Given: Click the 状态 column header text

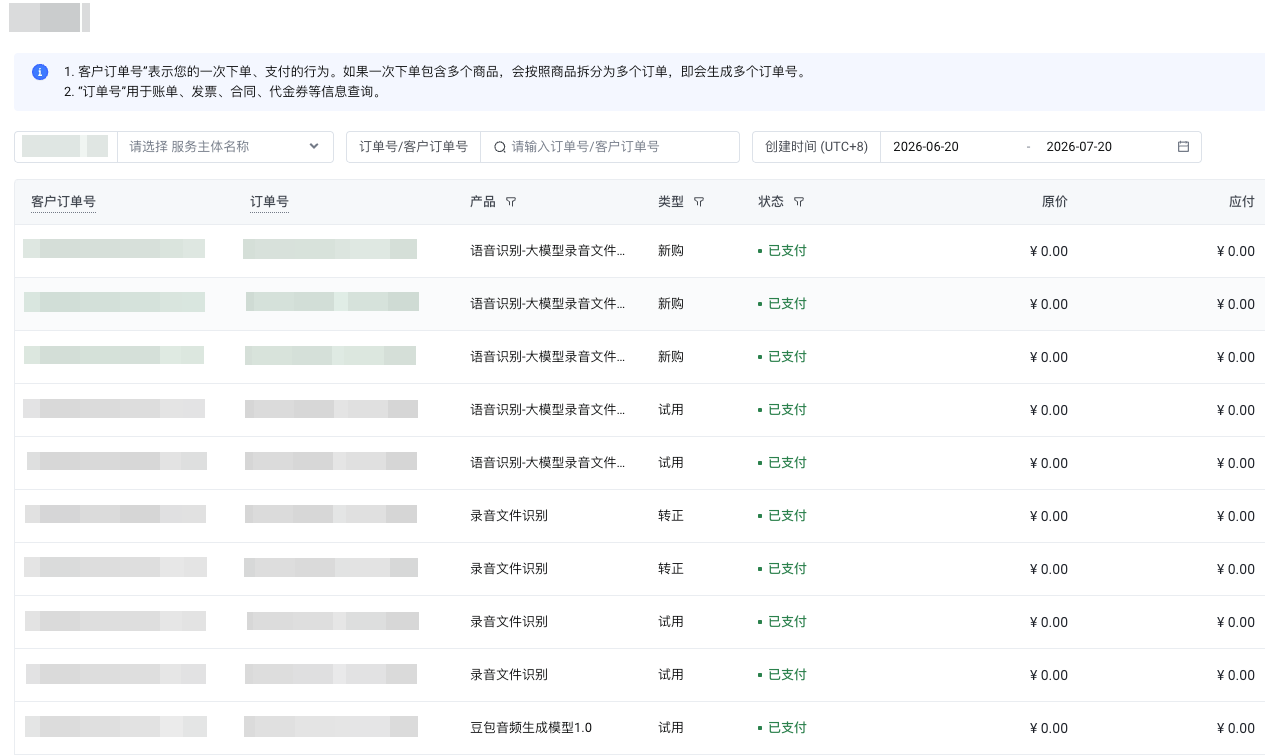Looking at the screenshot, I should (x=771, y=202).
